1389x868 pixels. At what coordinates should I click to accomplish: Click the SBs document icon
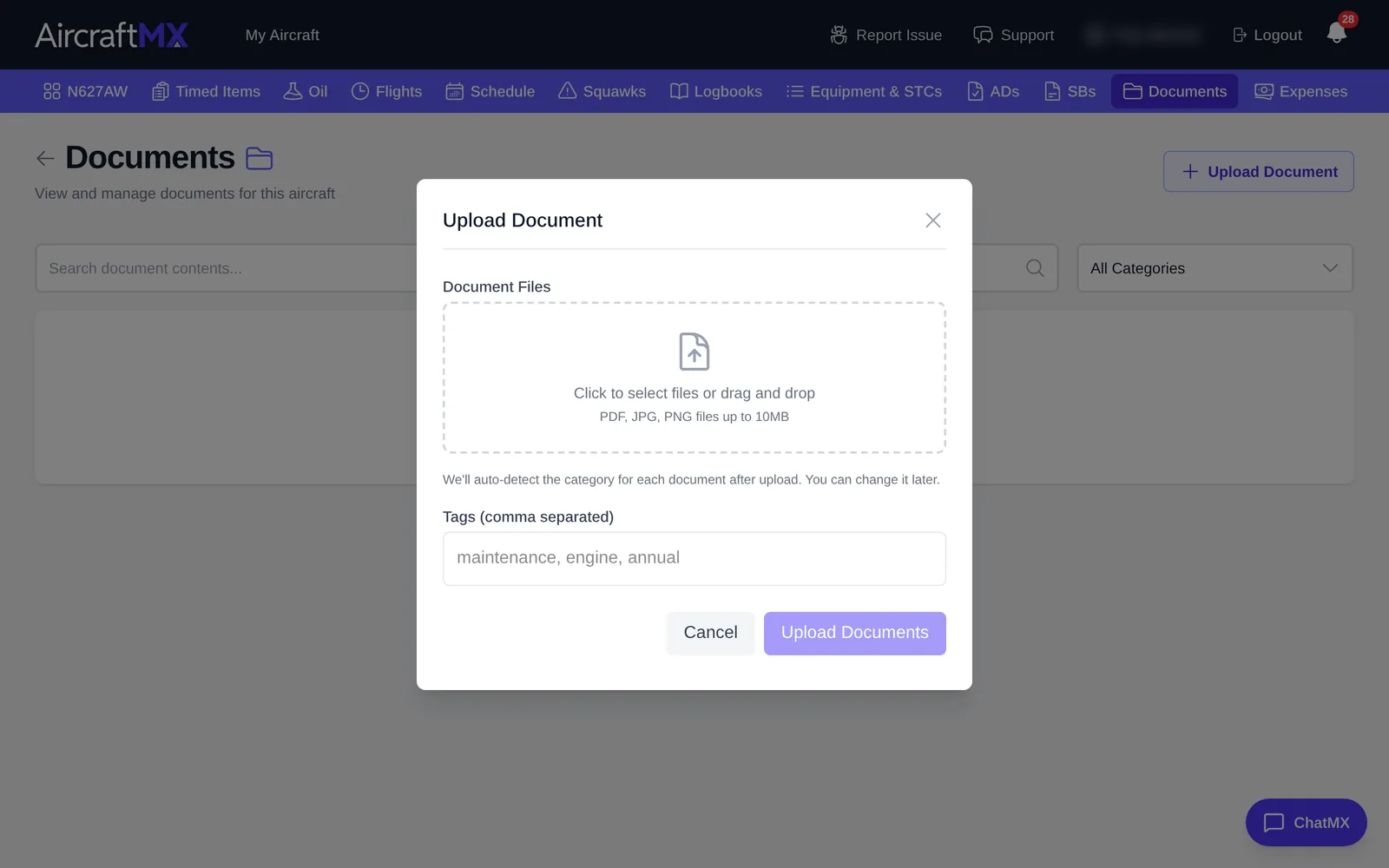coord(1052,91)
